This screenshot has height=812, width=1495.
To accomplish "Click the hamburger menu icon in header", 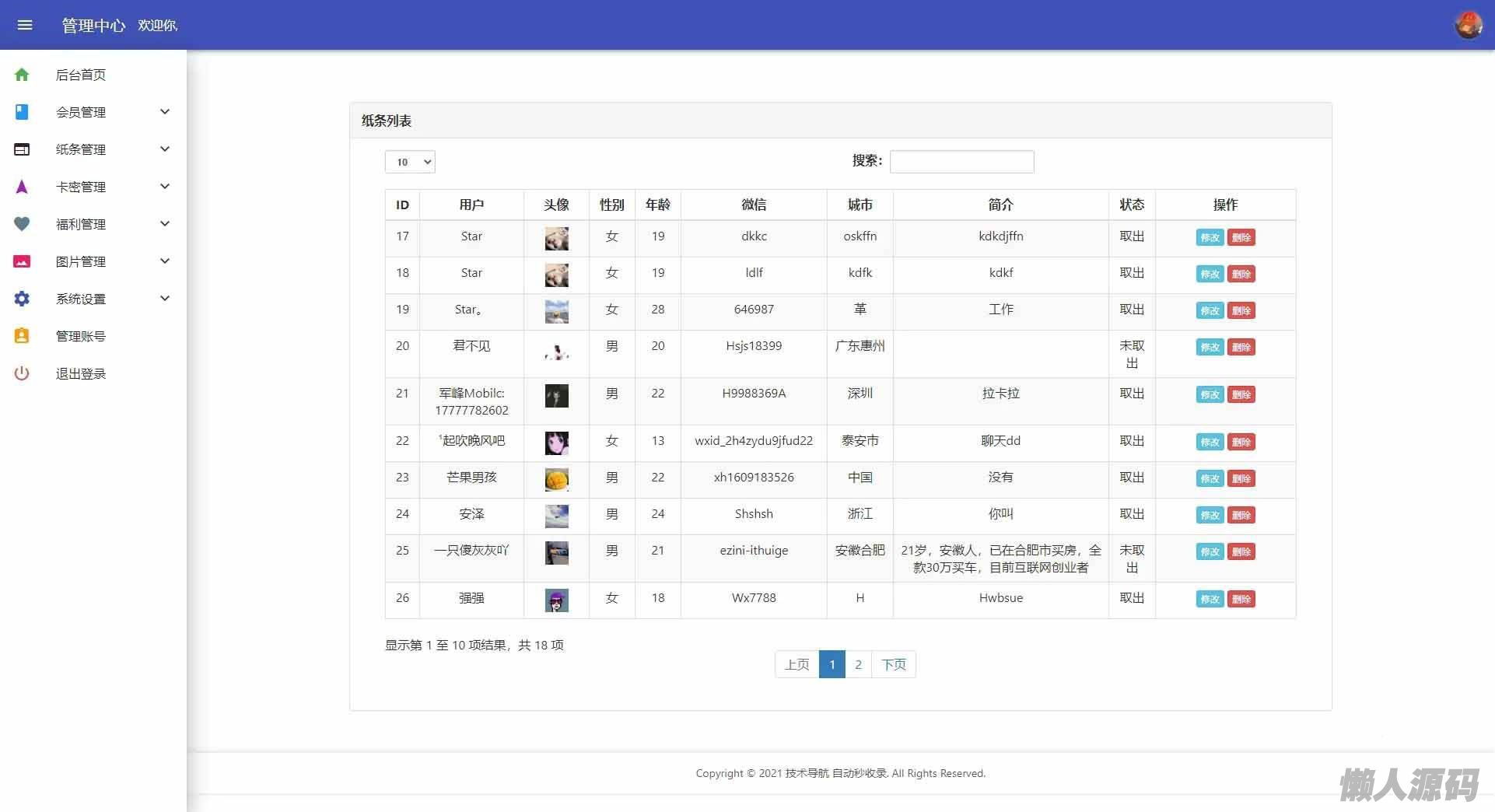I will [x=25, y=25].
